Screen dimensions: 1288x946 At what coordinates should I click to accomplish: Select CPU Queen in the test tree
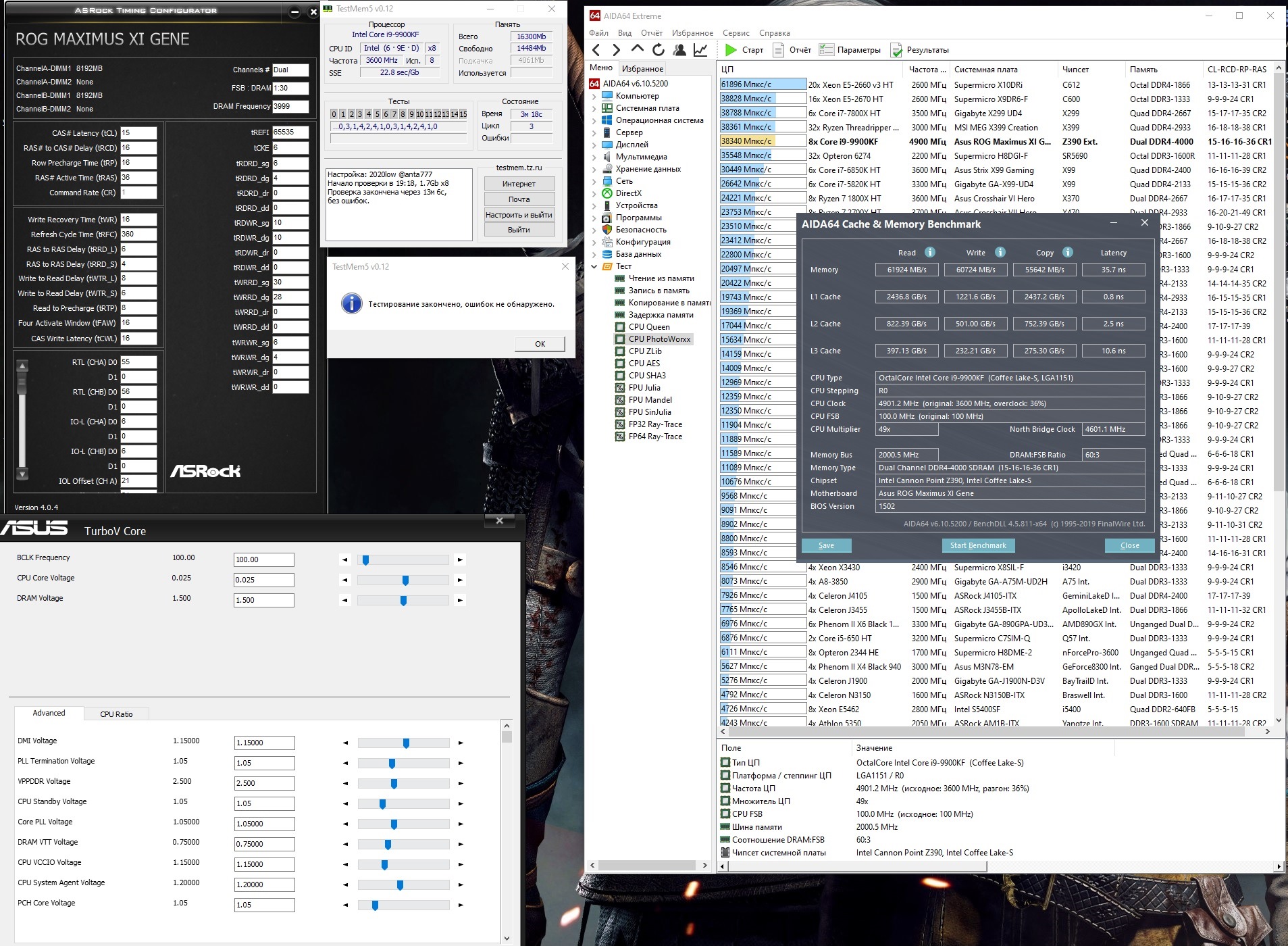click(648, 327)
